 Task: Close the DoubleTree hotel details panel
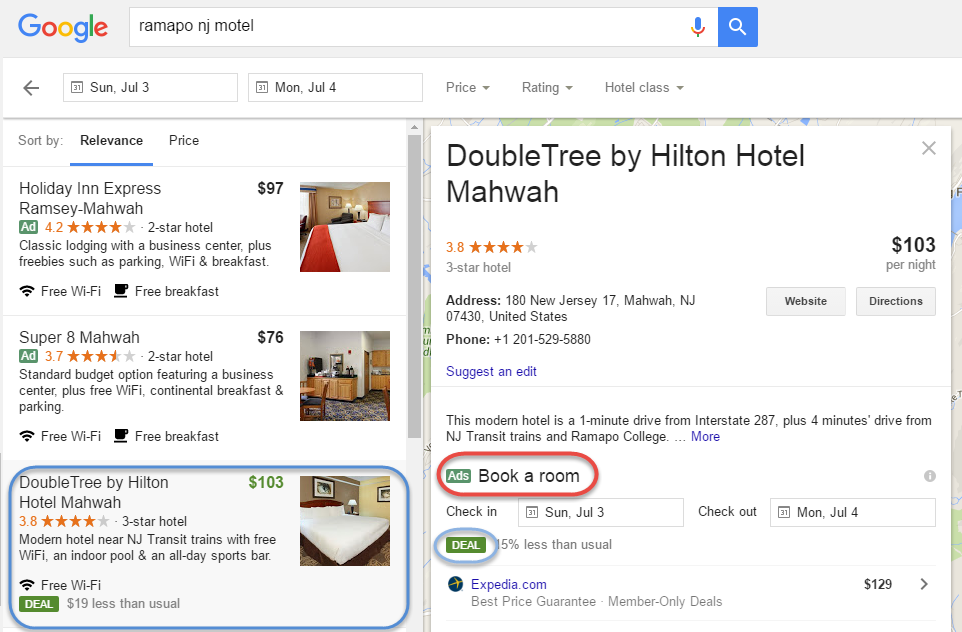click(929, 148)
